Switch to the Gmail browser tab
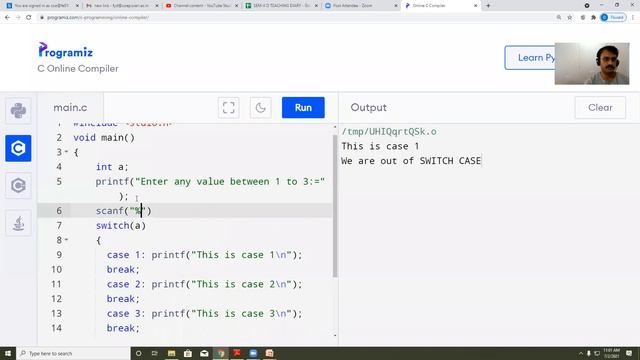This screenshot has height=360, width=640. pyautogui.click(x=121, y=6)
